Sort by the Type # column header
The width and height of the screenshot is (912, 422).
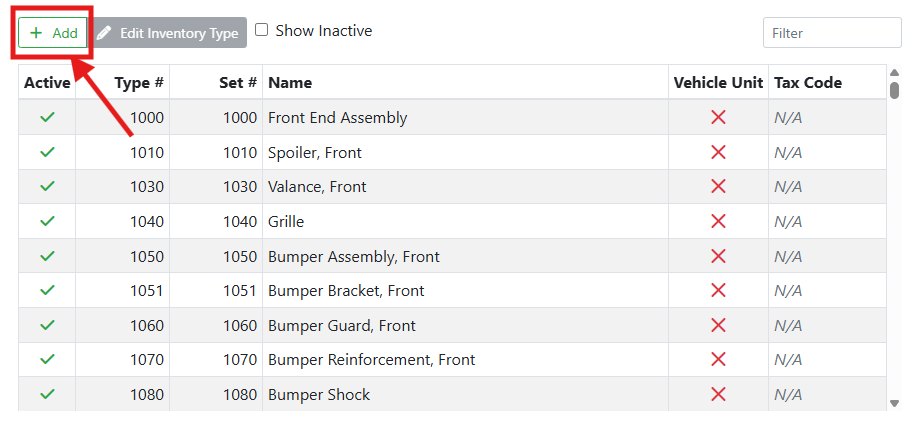[139, 83]
